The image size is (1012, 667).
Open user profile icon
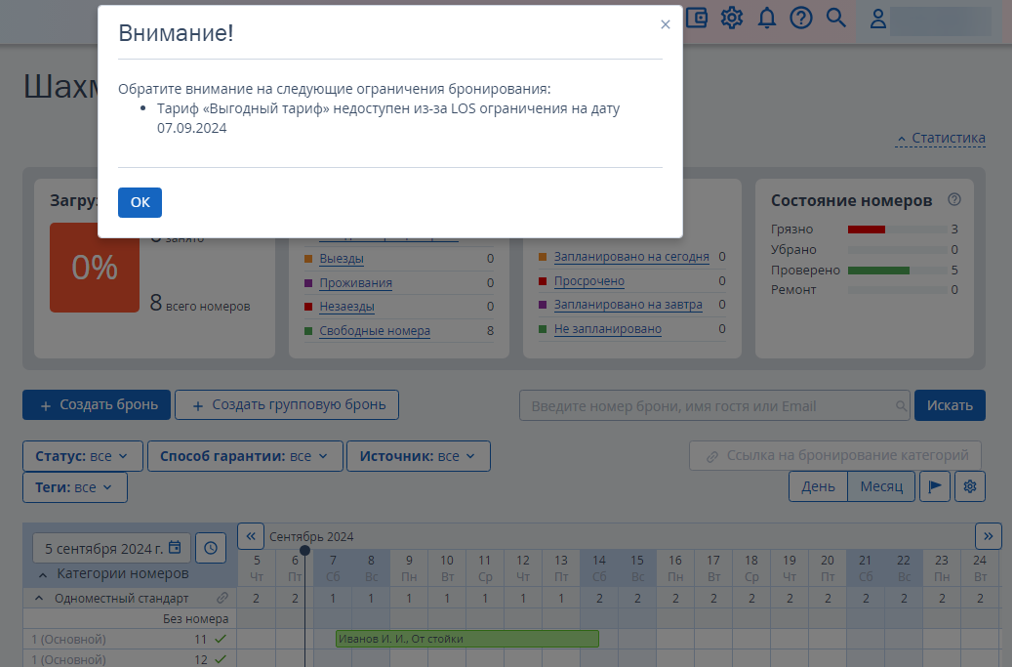(x=878, y=19)
